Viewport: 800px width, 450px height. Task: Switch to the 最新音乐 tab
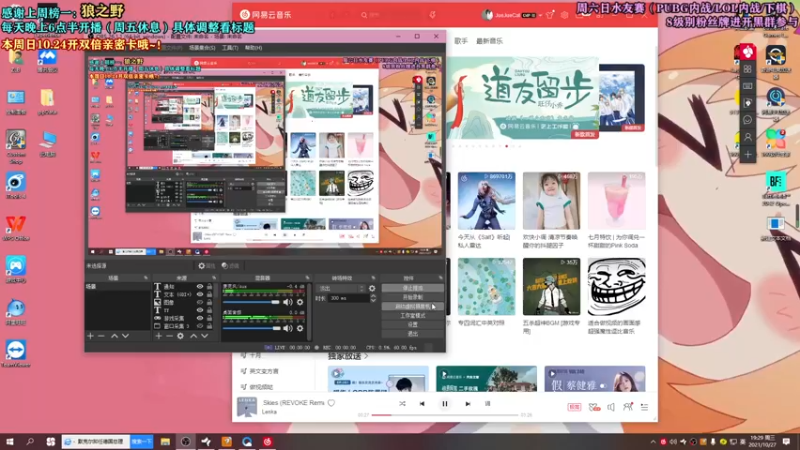[x=489, y=41]
